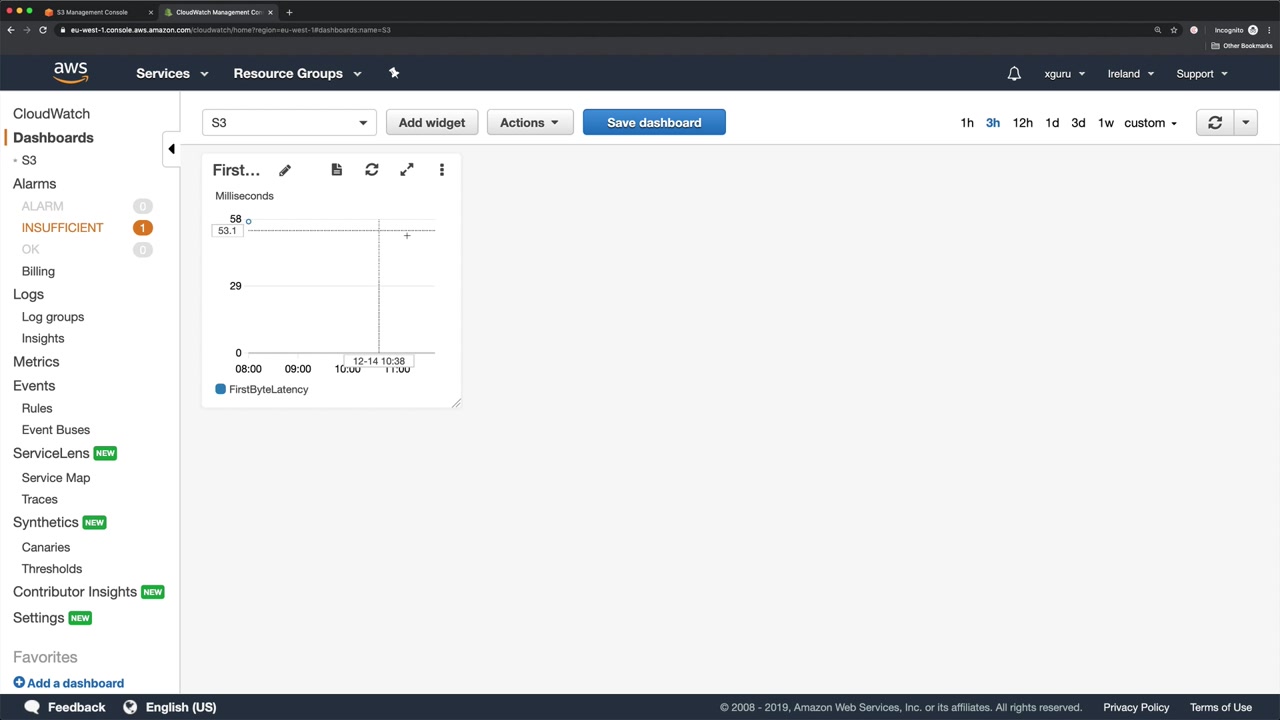Click the browser zoom magnifier icon
This screenshot has height=720, width=1280.
pos(1158,30)
